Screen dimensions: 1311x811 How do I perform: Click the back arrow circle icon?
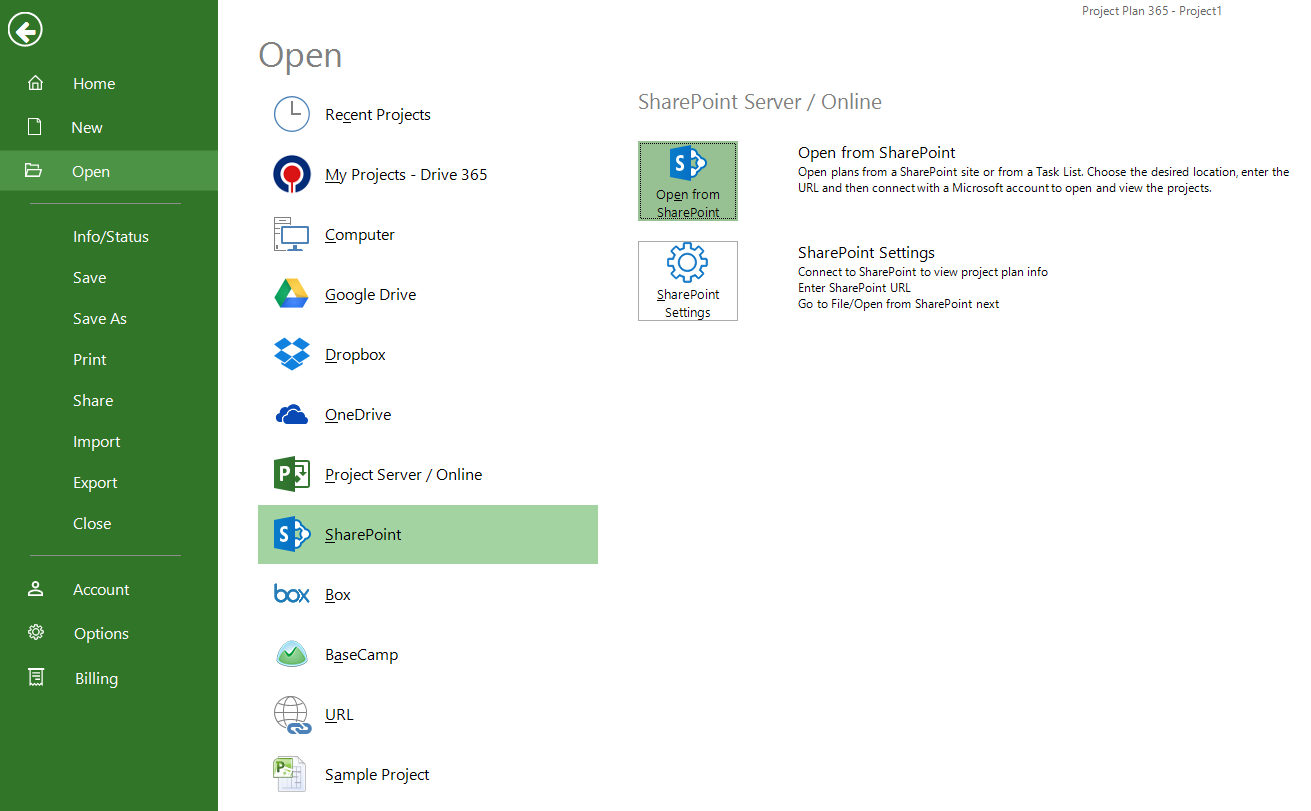(25, 31)
